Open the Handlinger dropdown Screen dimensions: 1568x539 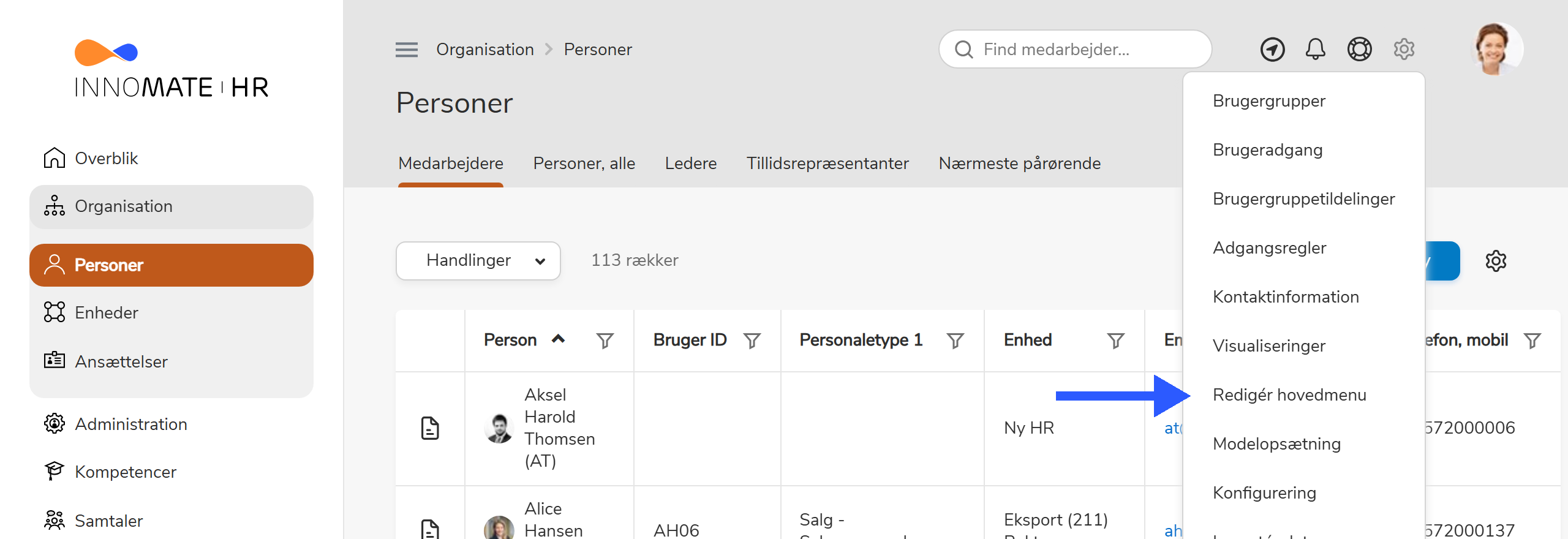pyautogui.click(x=478, y=261)
